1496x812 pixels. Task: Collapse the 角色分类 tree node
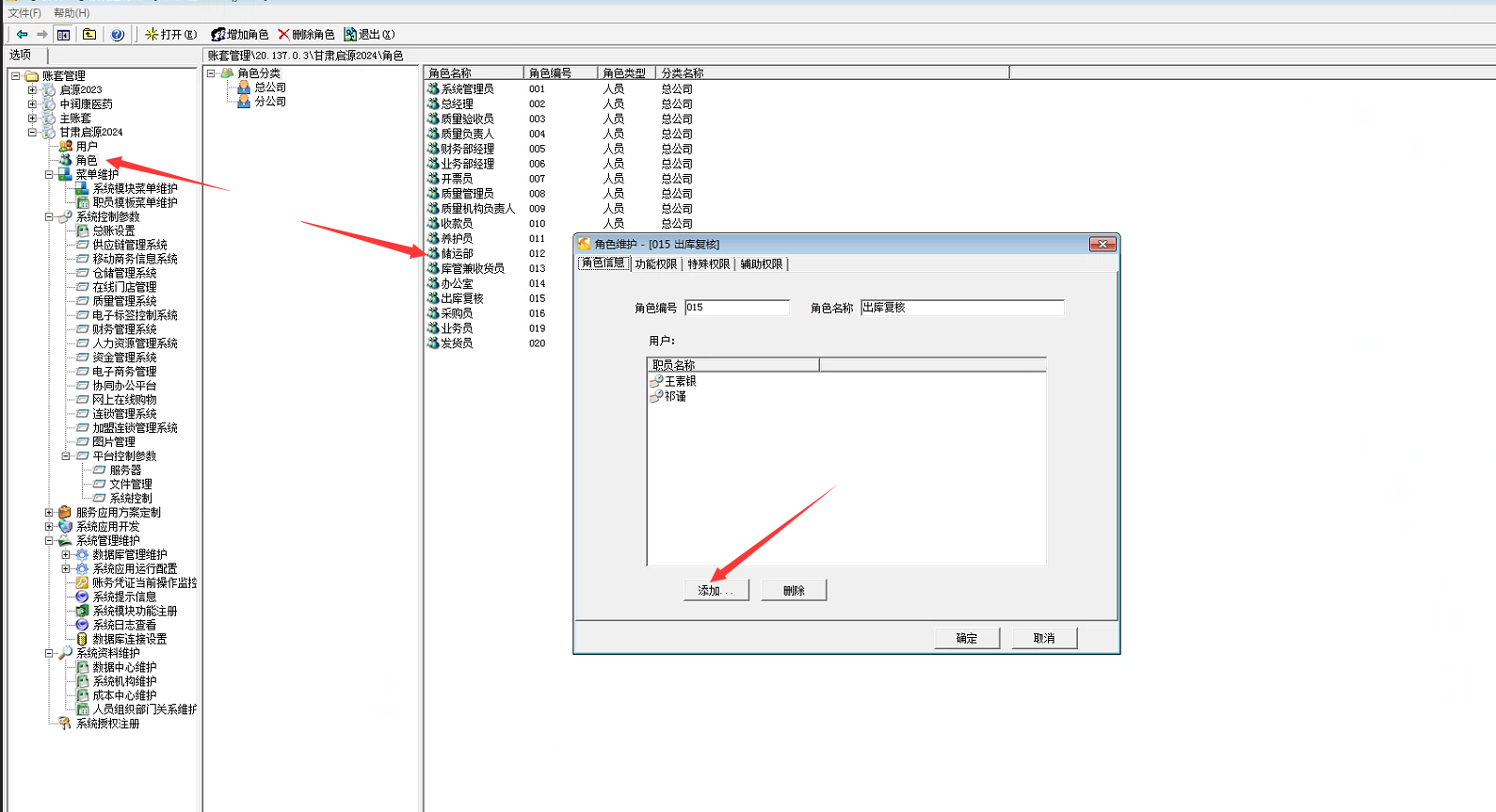pyautogui.click(x=211, y=73)
